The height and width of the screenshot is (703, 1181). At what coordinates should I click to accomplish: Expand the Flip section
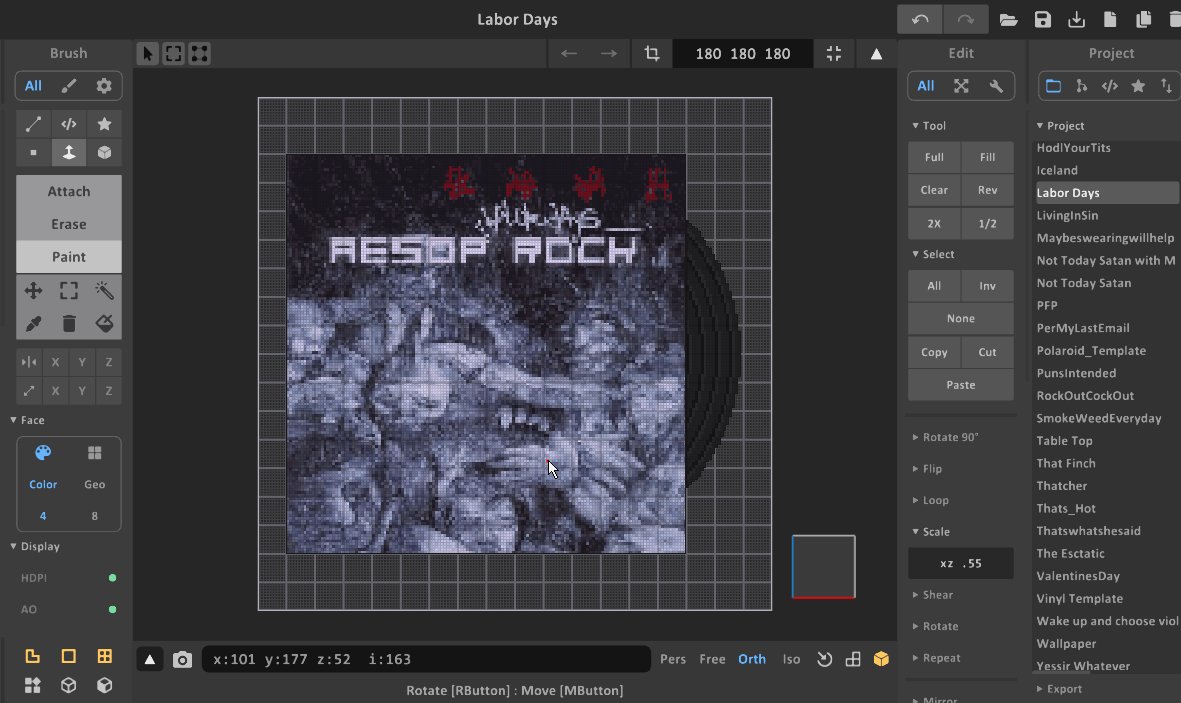click(927, 469)
